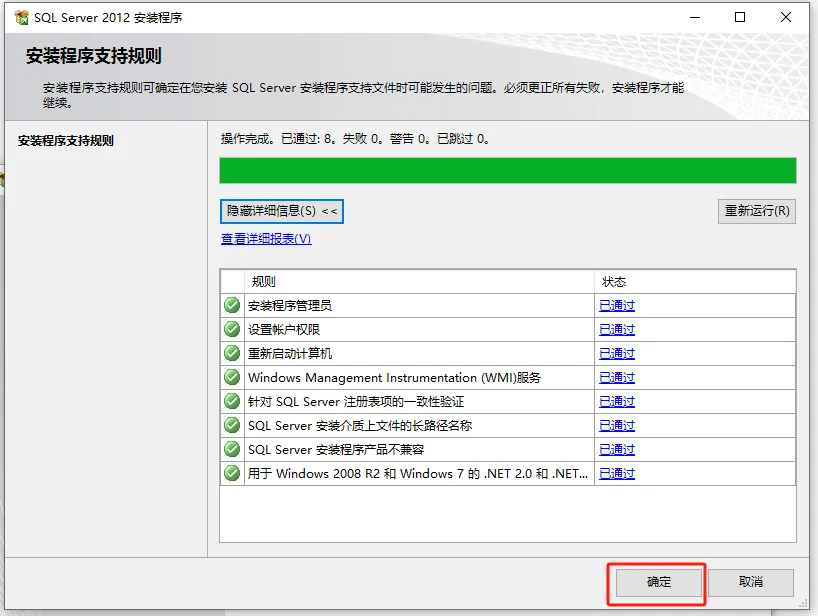Click the 状态 column header
Screen dimensions: 818x616
click(x=695, y=282)
